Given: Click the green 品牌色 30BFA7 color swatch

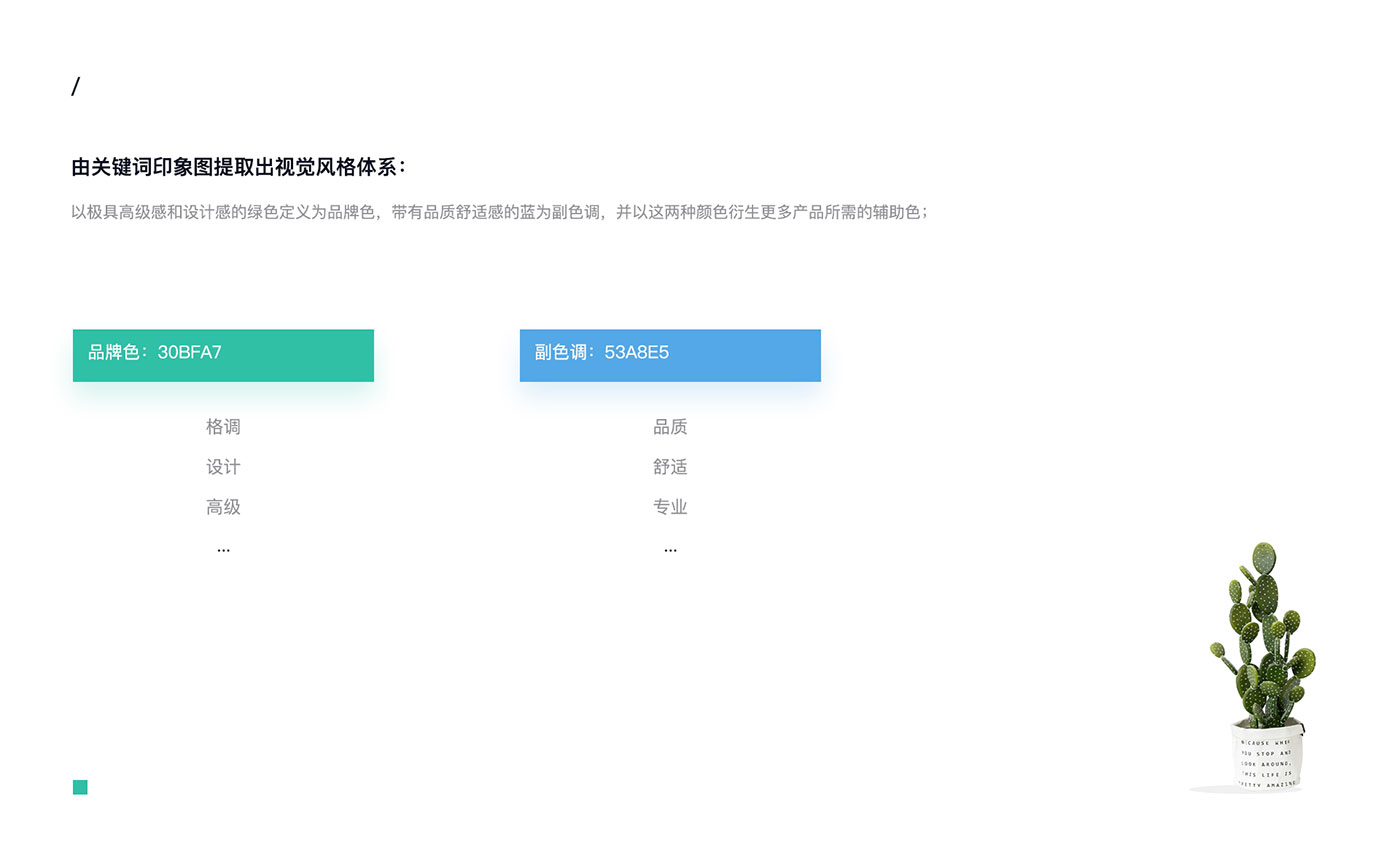Looking at the screenshot, I should pyautogui.click(x=223, y=355).
